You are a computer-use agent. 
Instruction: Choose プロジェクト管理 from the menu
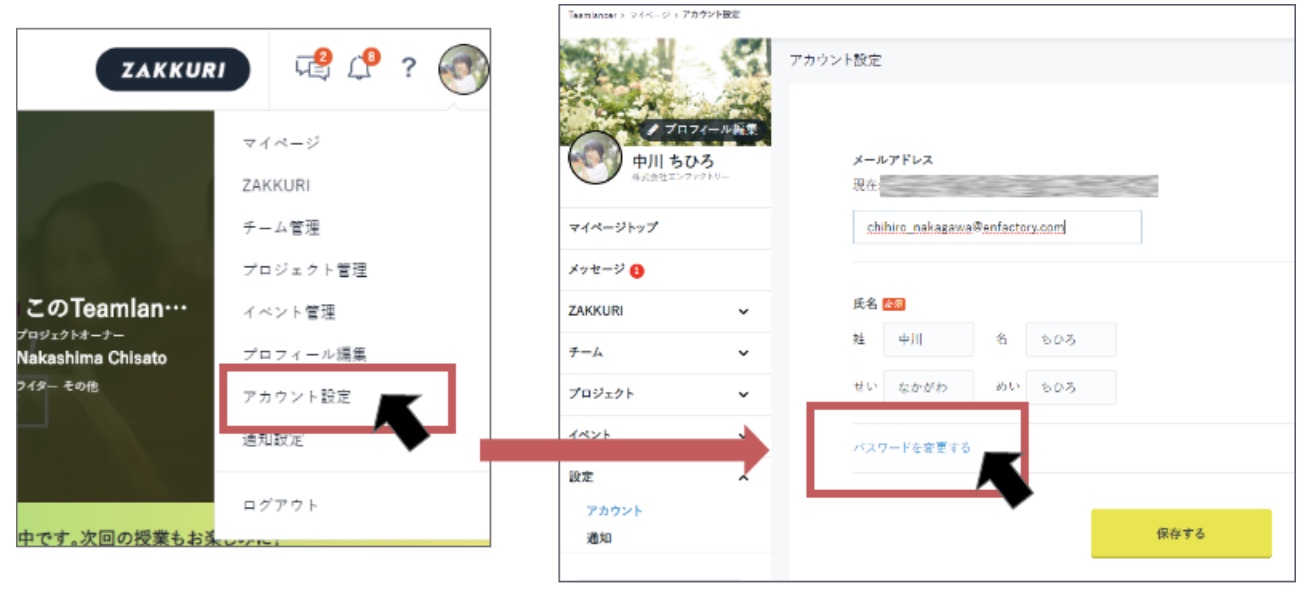click(304, 270)
